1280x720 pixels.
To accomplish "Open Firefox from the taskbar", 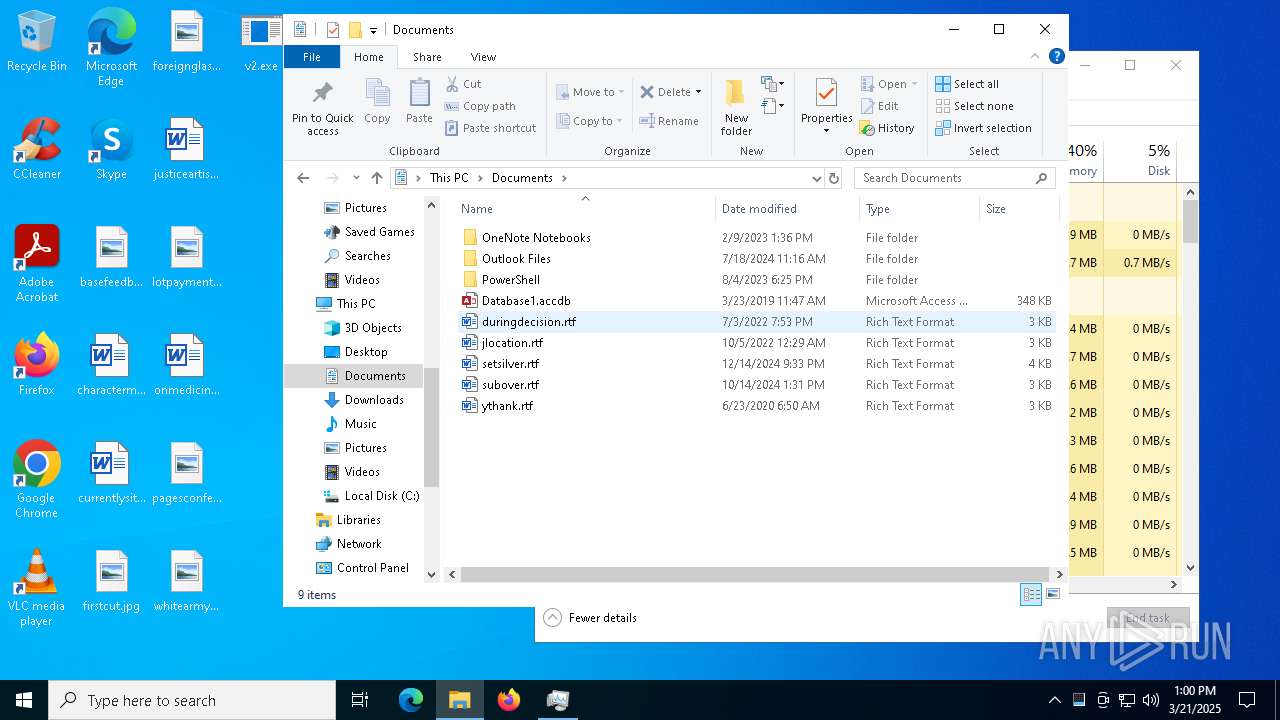I will (509, 700).
